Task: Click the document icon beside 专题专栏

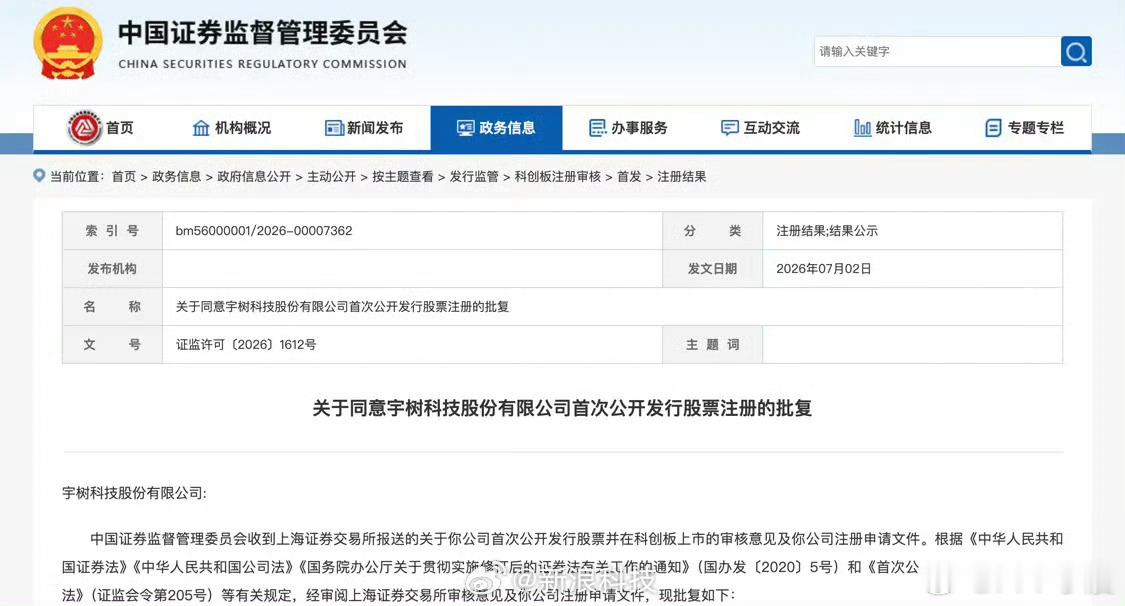Action: point(994,128)
